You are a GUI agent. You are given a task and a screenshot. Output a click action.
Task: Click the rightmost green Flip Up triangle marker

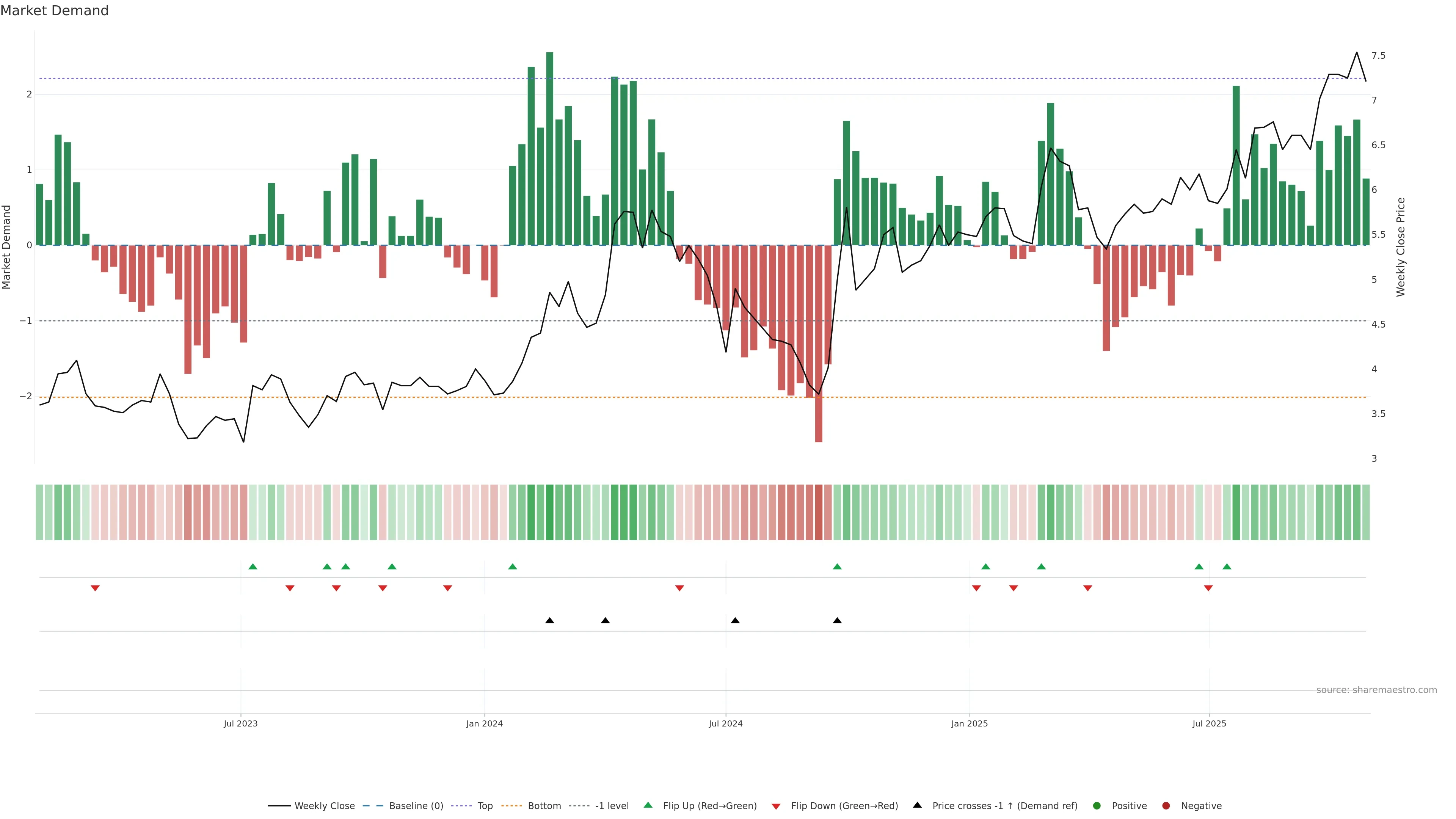1227,566
